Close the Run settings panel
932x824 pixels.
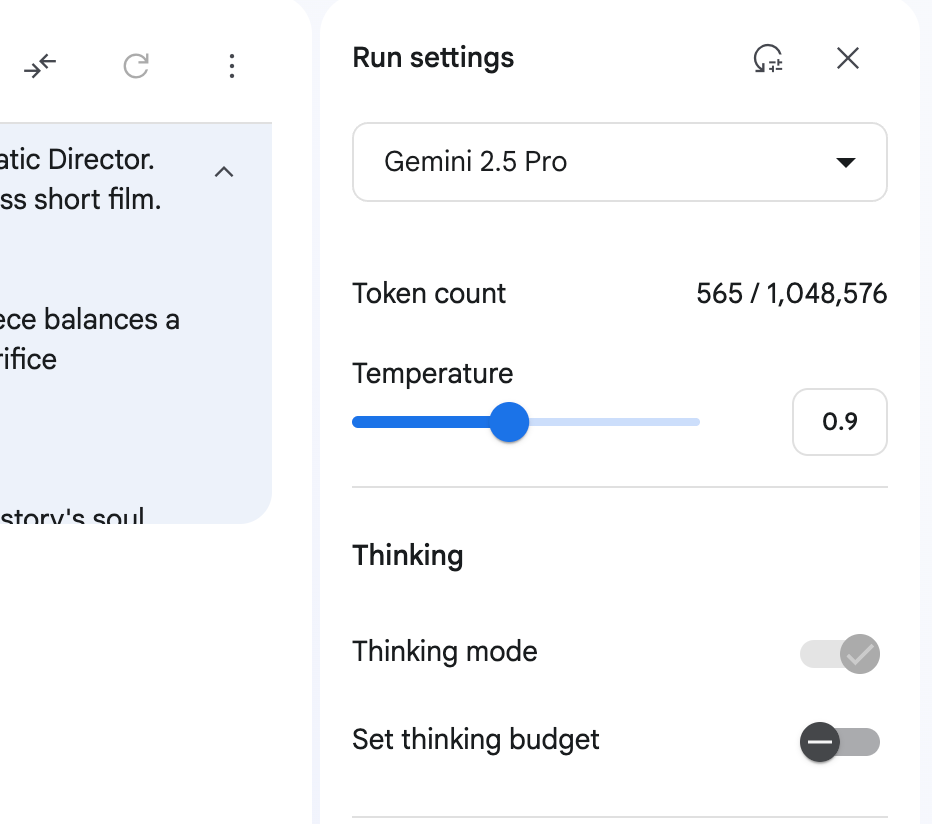pos(848,58)
